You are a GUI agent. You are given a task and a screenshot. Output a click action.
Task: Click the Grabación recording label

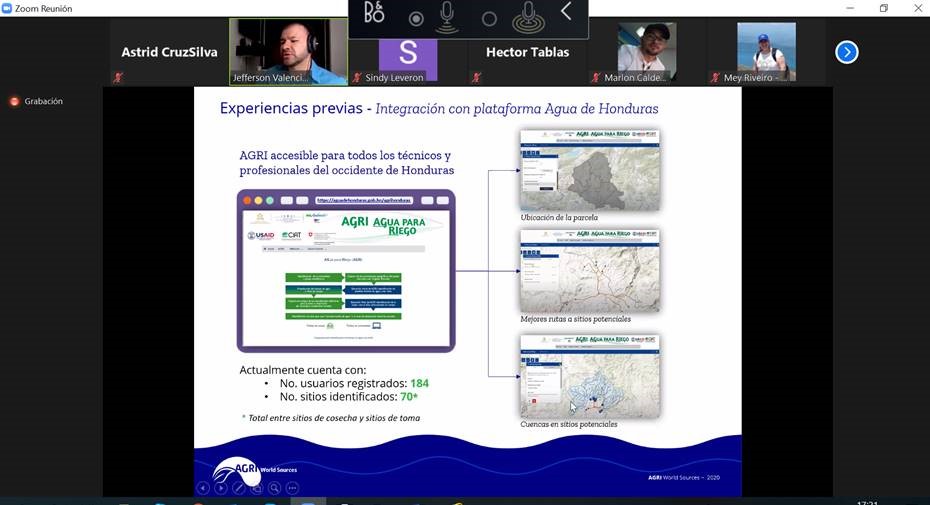[43, 101]
